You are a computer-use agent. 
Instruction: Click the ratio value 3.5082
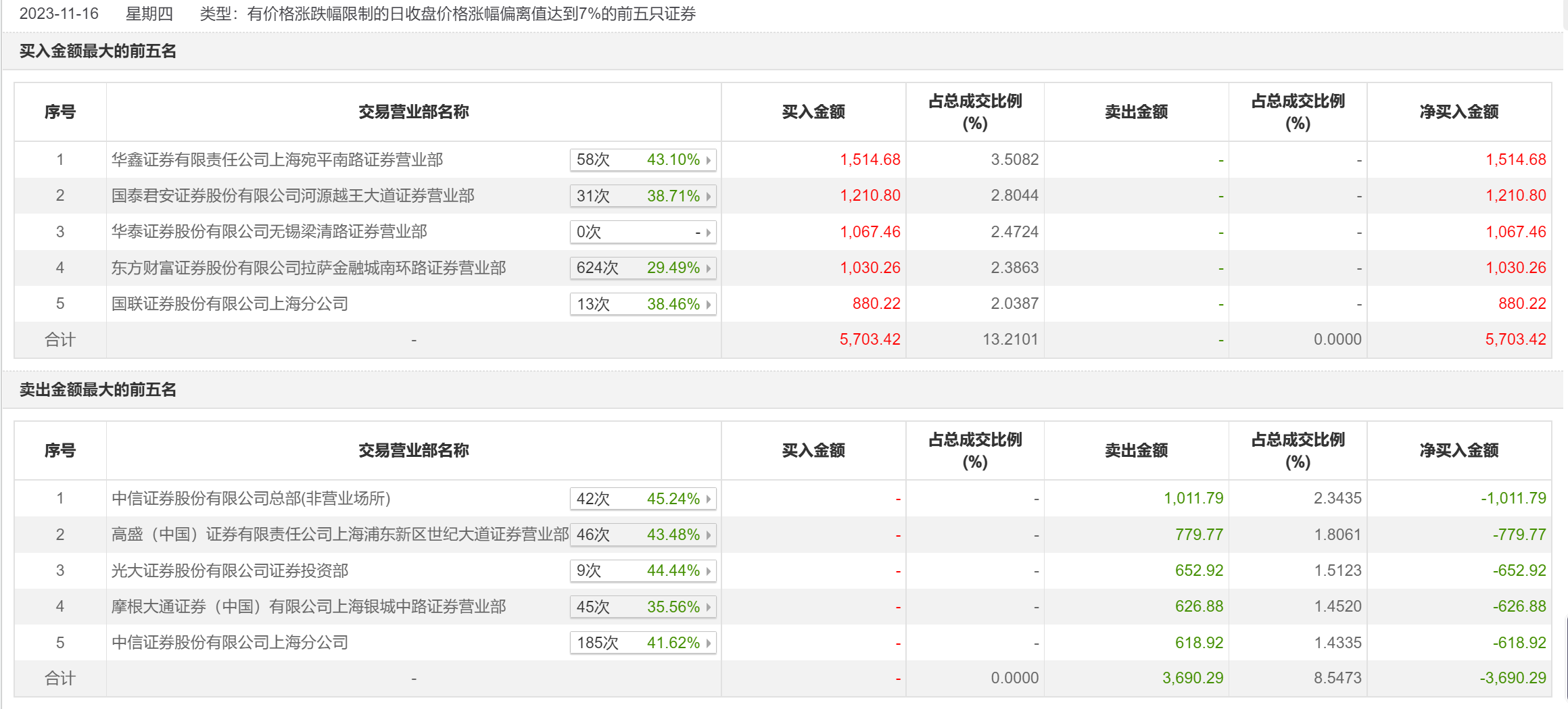pos(1014,160)
